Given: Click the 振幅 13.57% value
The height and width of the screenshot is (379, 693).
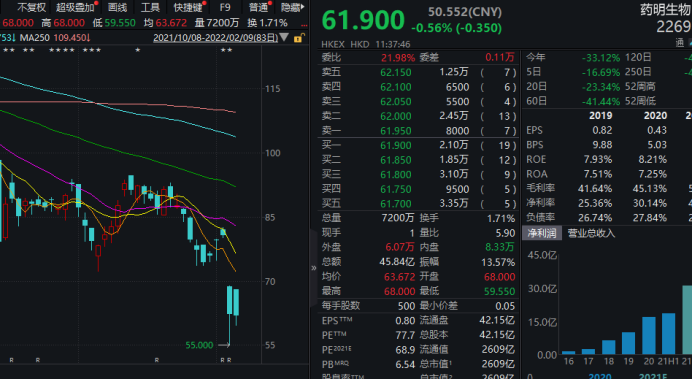Looking at the screenshot, I should pyautogui.click(x=498, y=262).
